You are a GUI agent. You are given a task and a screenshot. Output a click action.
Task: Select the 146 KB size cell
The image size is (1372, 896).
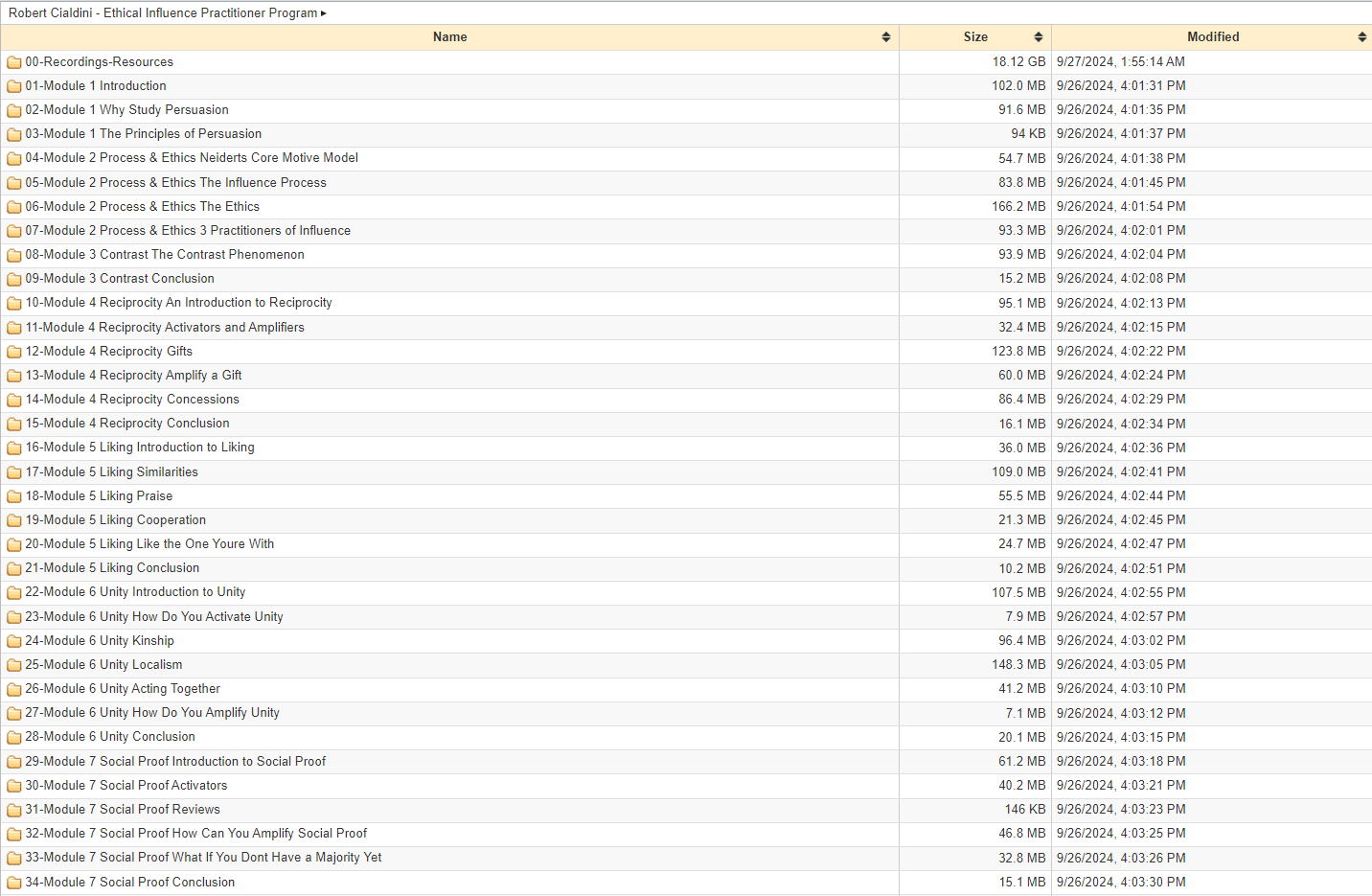[1025, 810]
